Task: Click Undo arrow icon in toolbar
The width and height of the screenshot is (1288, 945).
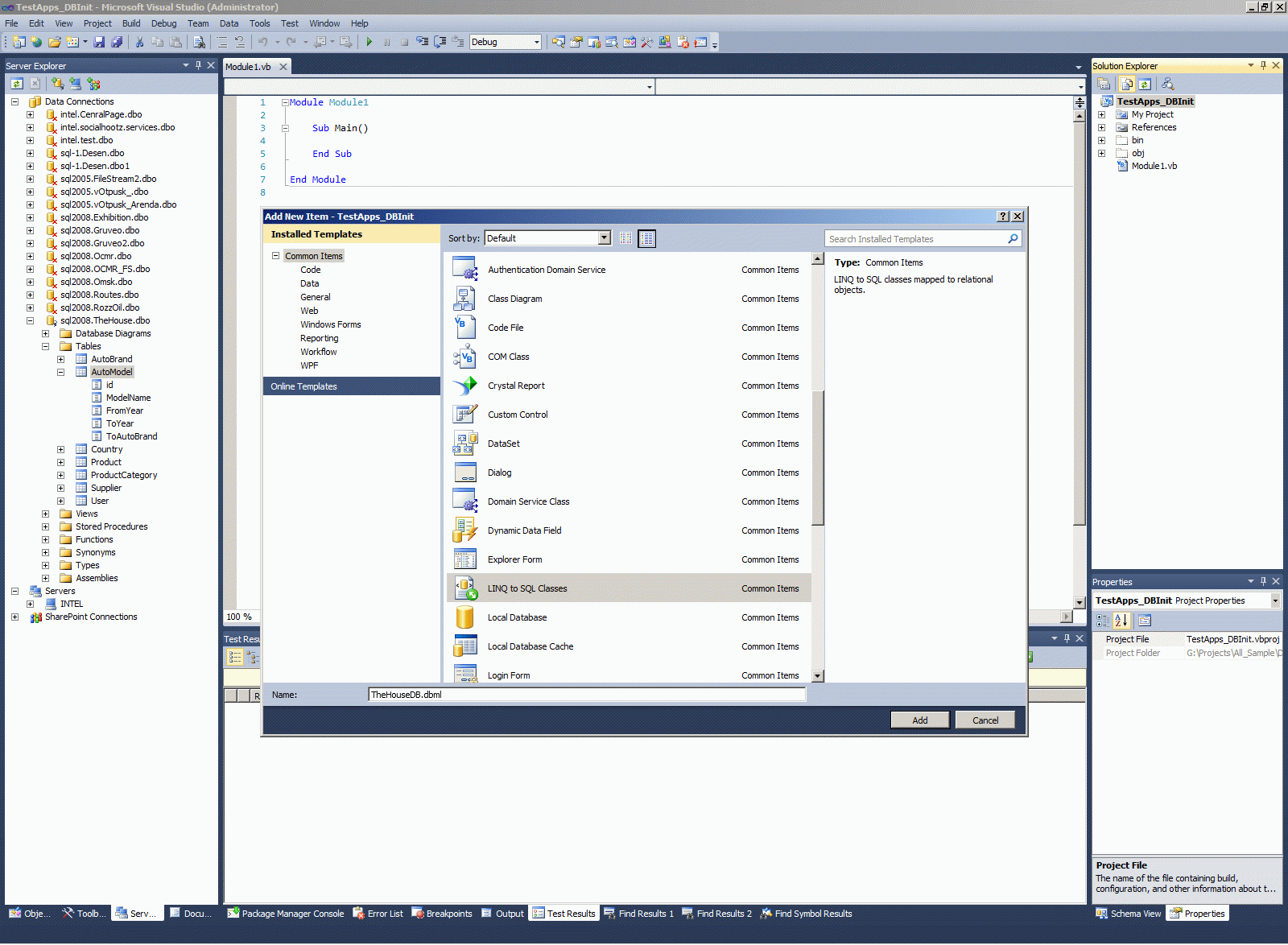Action: pyautogui.click(x=263, y=42)
